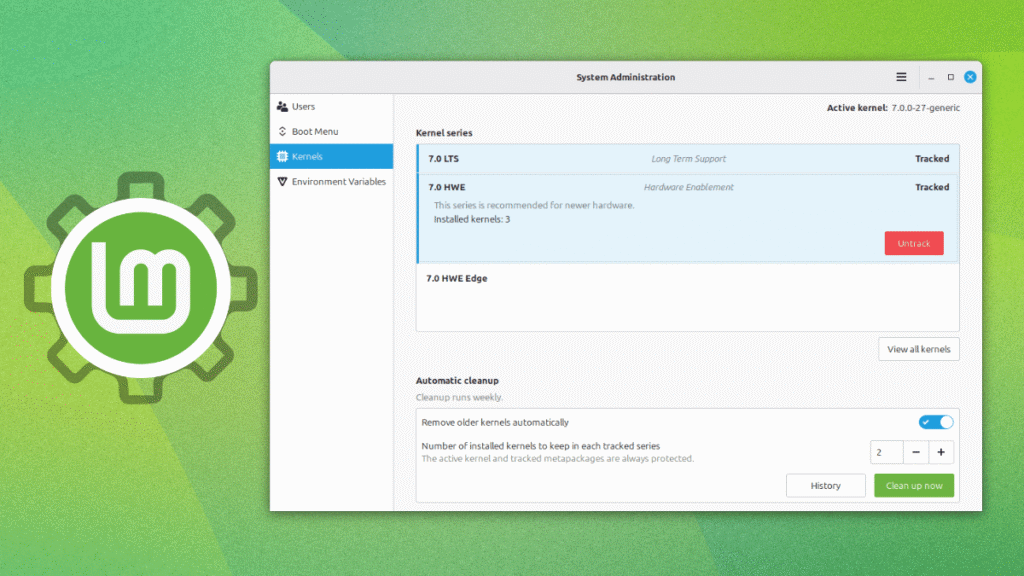The height and width of the screenshot is (576, 1024).
Task: Click the Automatic cleanup heading
Action: click(457, 381)
